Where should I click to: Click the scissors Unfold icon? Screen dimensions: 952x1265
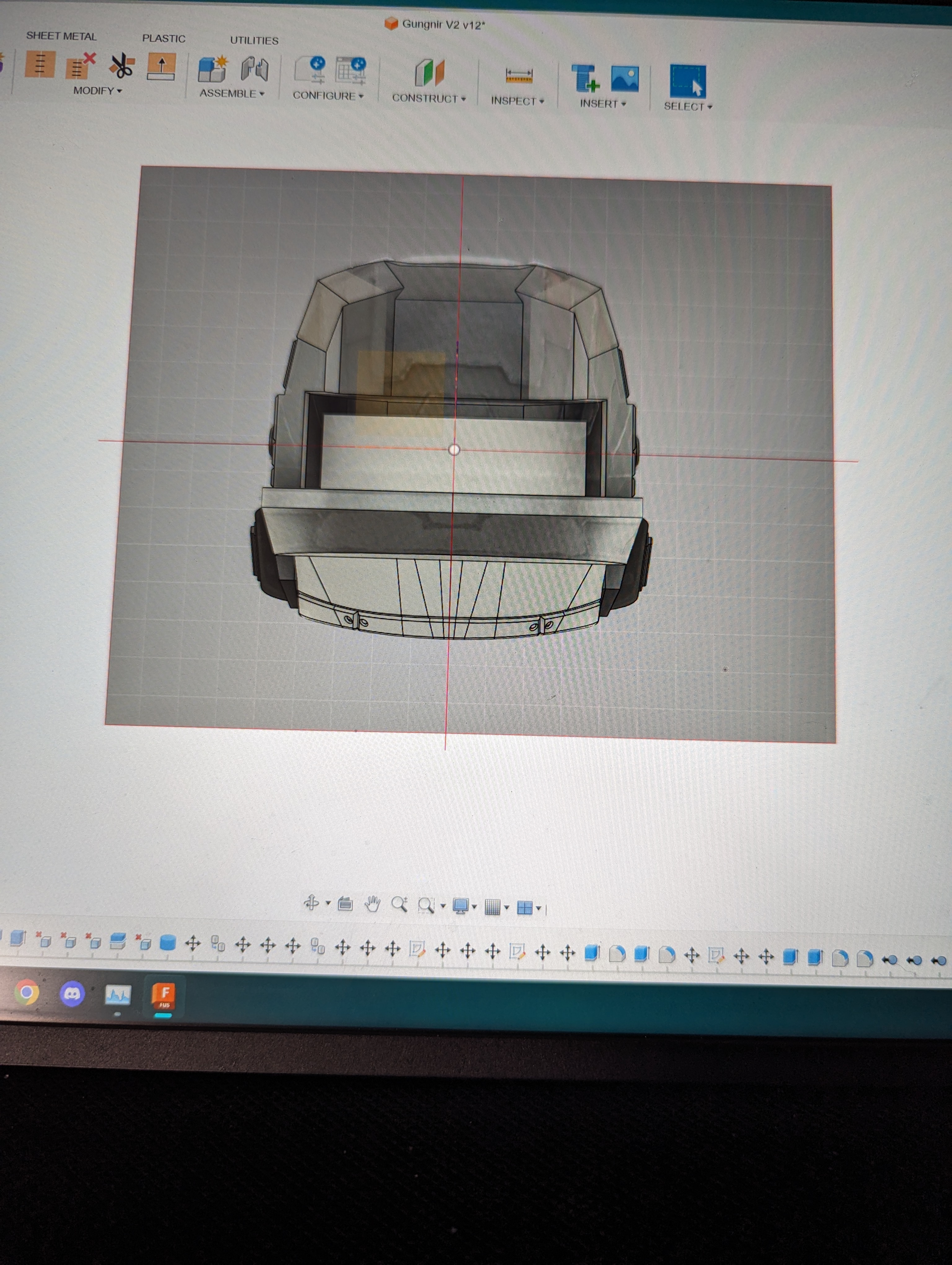point(122,66)
